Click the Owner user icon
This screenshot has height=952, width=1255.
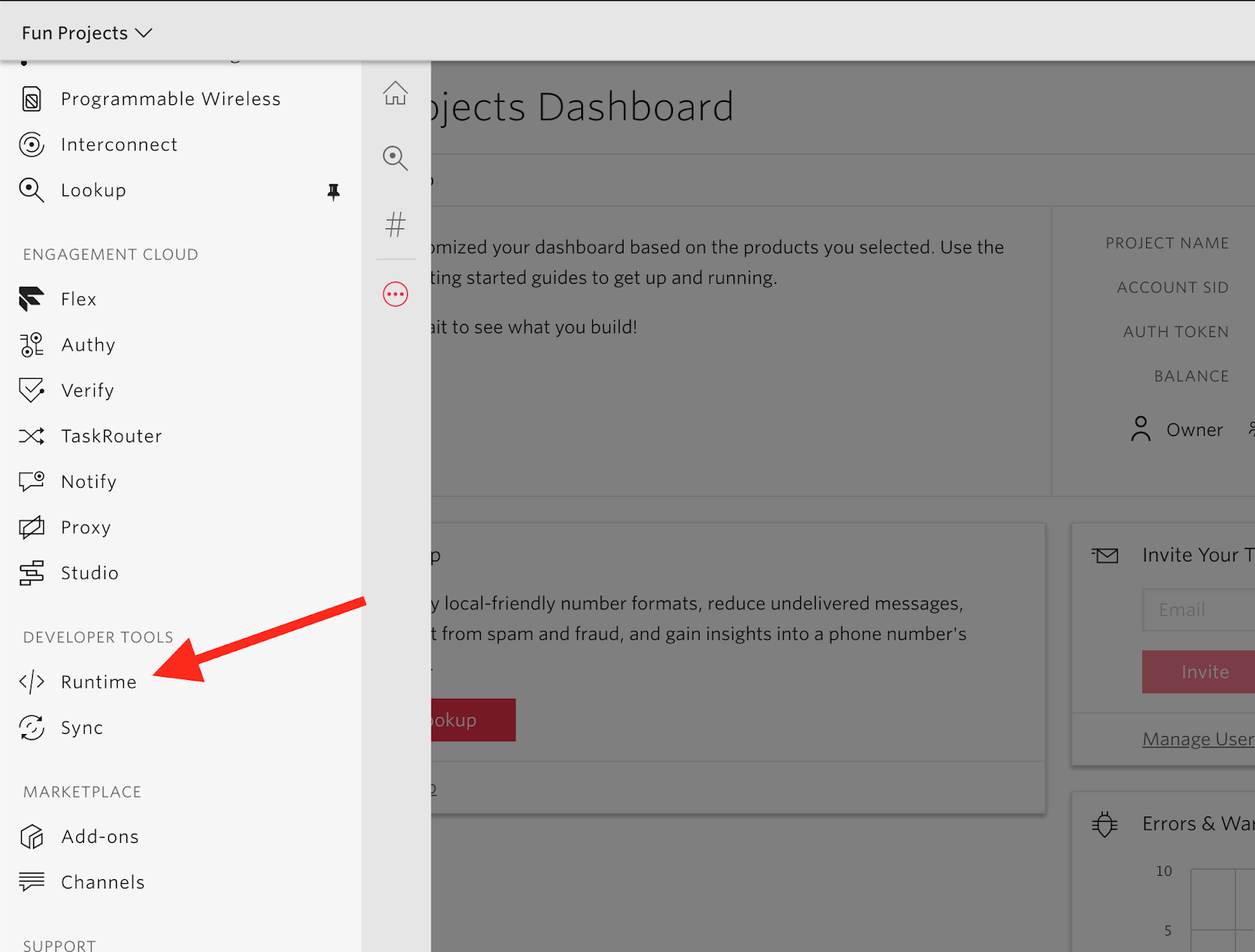point(1140,429)
